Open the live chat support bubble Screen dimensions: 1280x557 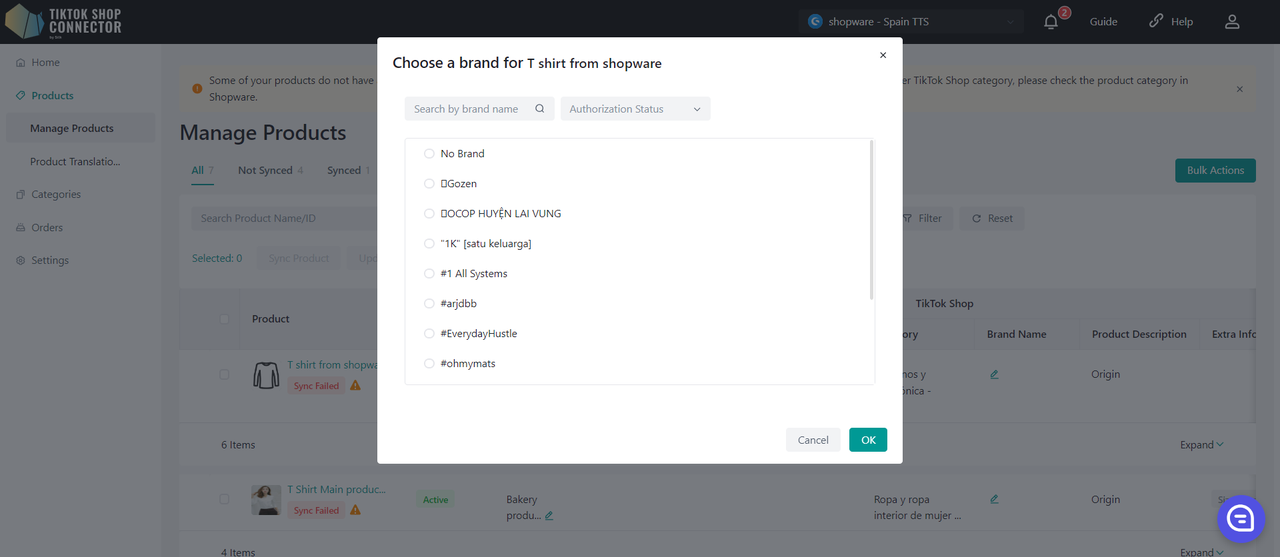(1241, 517)
